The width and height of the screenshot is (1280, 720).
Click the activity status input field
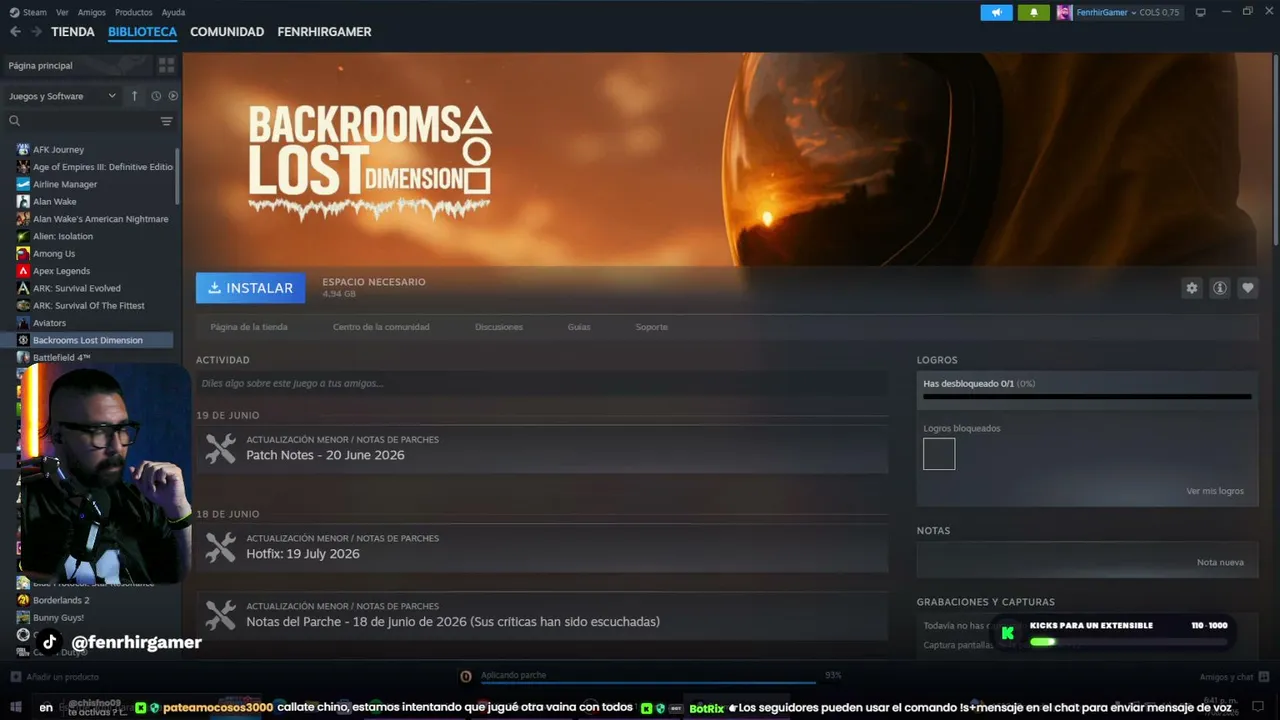pyautogui.click(x=542, y=383)
